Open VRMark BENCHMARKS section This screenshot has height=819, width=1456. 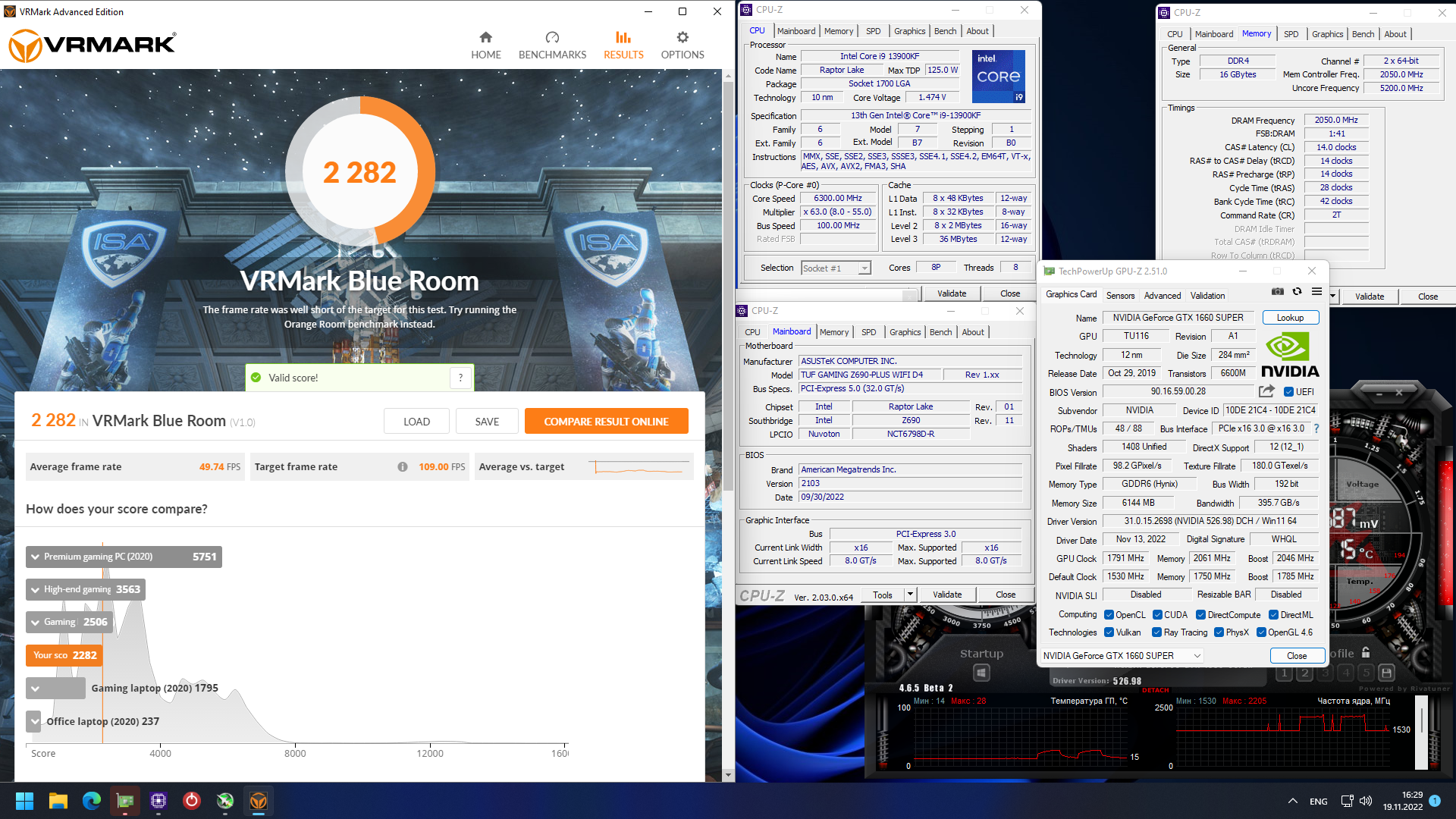tap(552, 45)
